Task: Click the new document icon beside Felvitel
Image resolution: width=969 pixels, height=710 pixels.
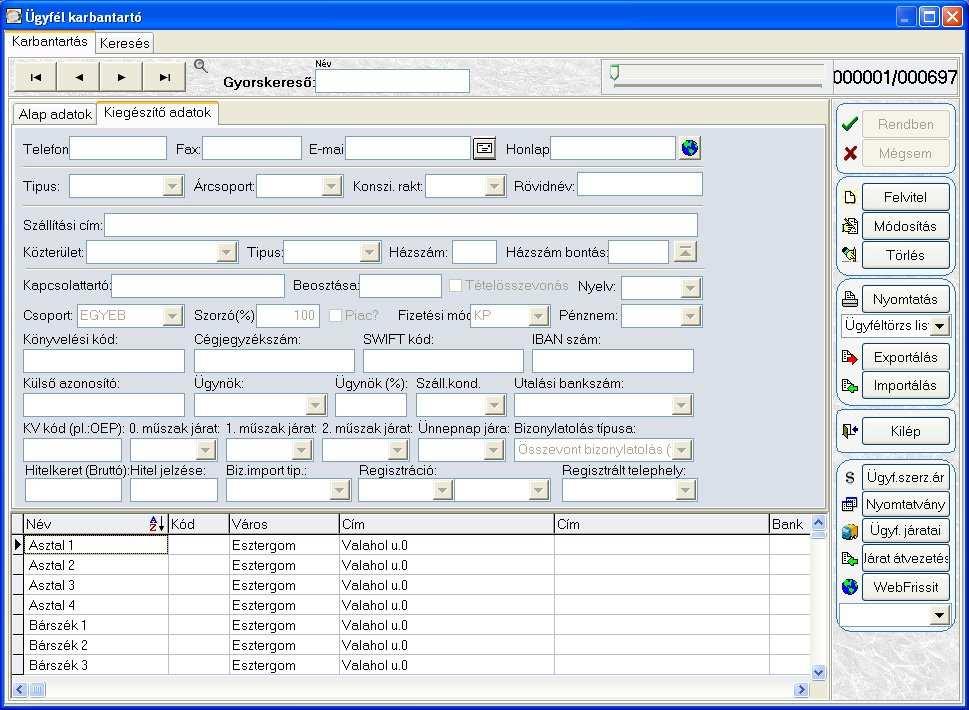Action: pyautogui.click(x=850, y=197)
